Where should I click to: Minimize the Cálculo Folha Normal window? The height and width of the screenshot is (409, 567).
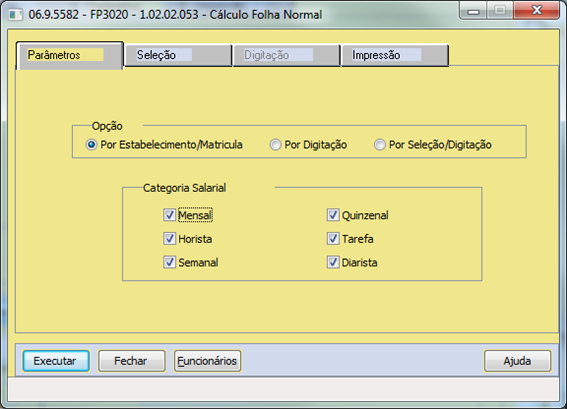473,11
